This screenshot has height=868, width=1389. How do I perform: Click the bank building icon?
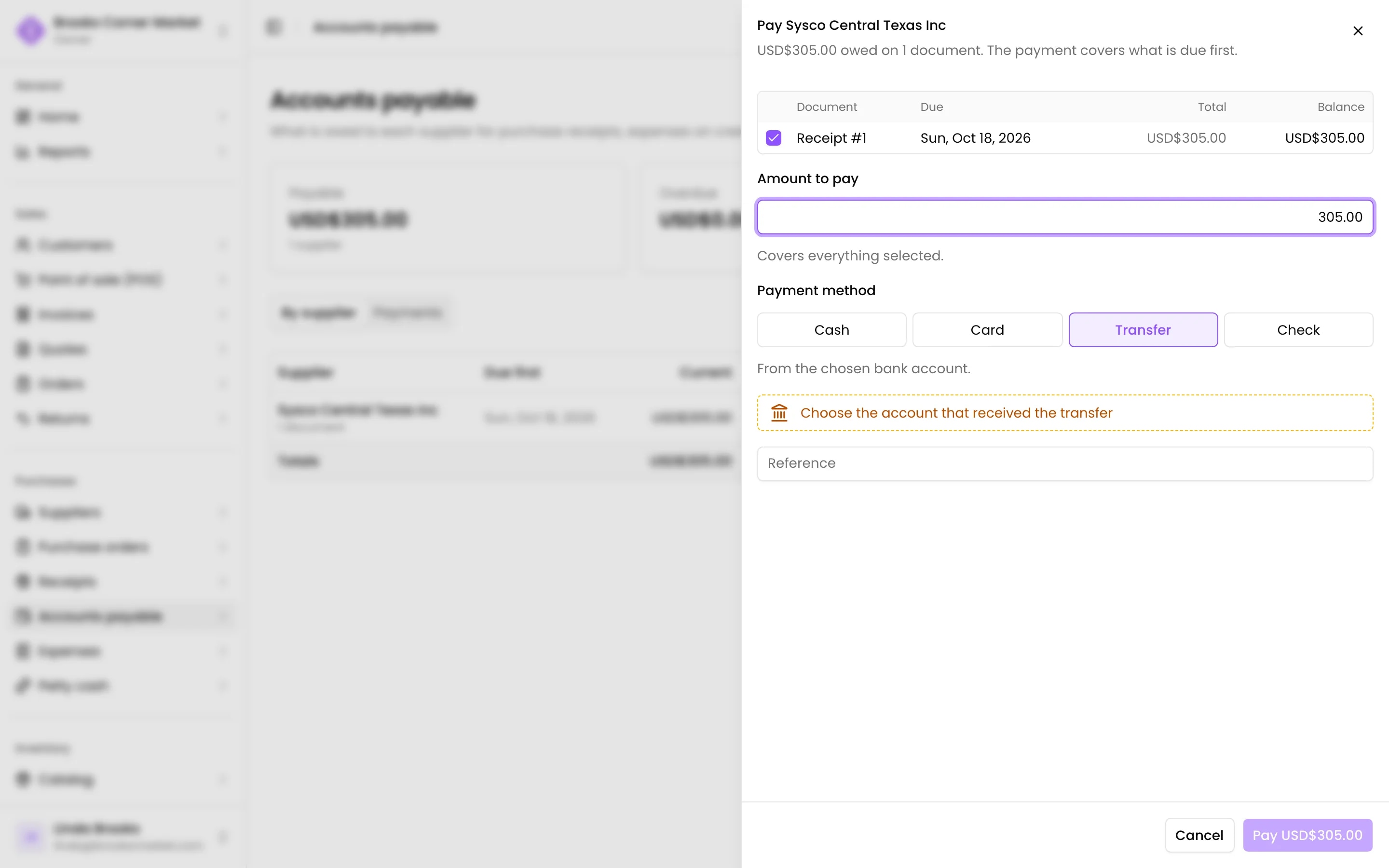click(x=779, y=413)
